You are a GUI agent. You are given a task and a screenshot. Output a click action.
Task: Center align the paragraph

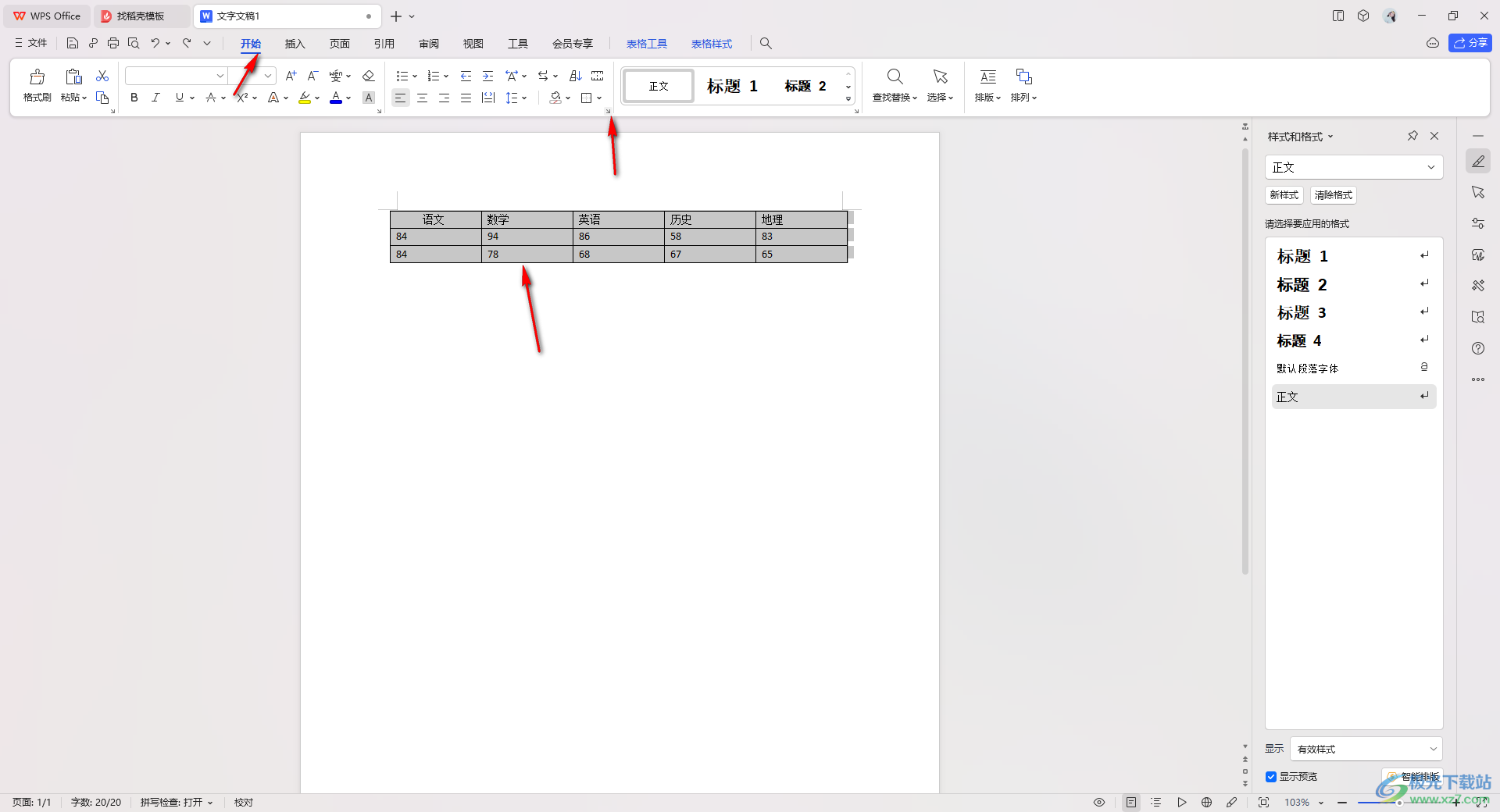[x=422, y=98]
